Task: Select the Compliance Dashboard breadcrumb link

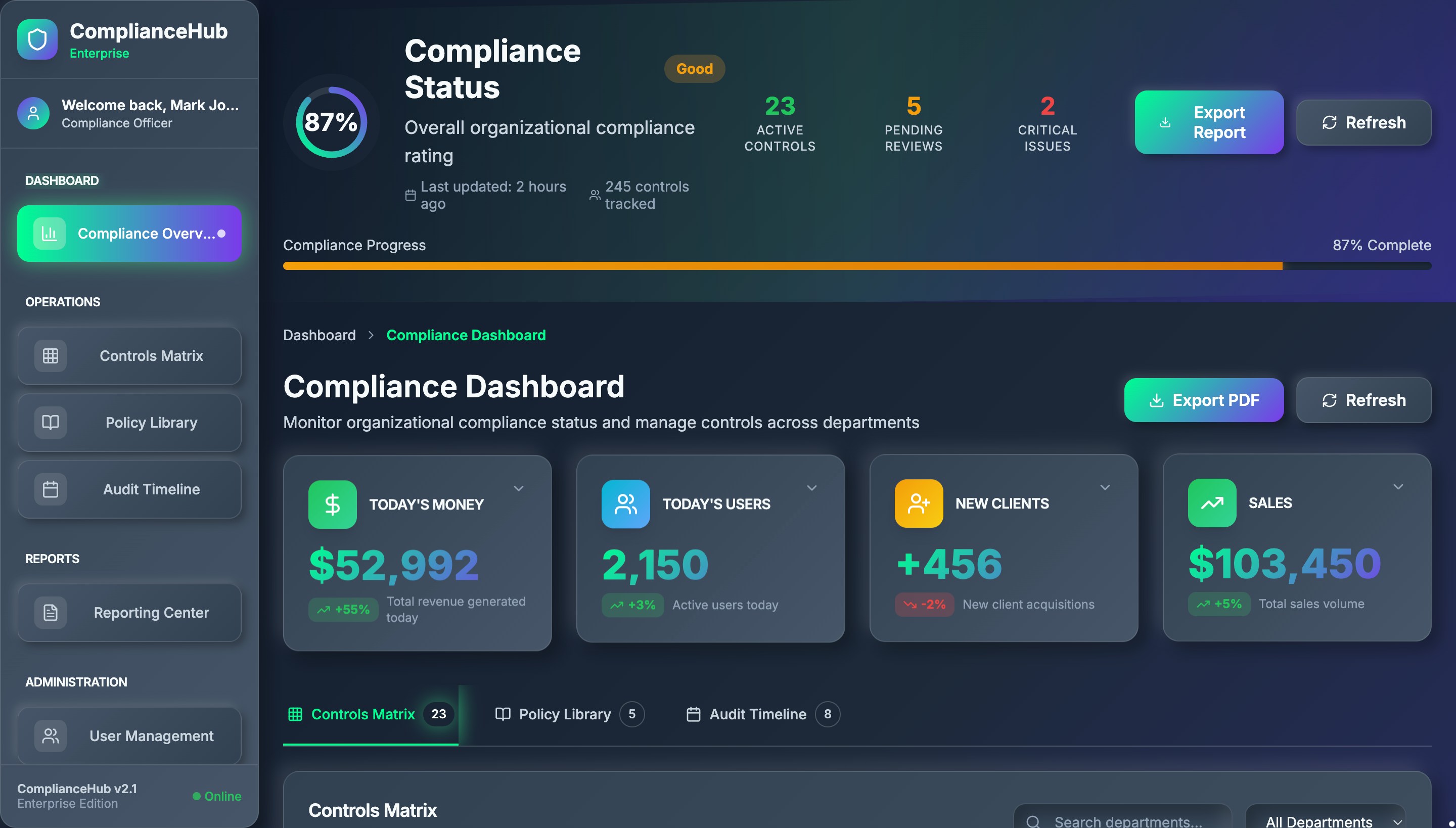Action: coord(466,335)
